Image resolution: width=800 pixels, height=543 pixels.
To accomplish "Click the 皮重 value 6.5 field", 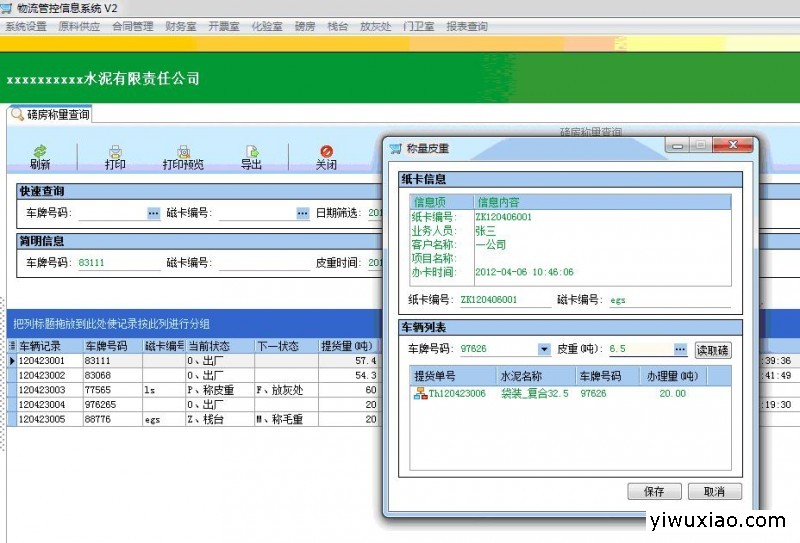I will [640, 349].
